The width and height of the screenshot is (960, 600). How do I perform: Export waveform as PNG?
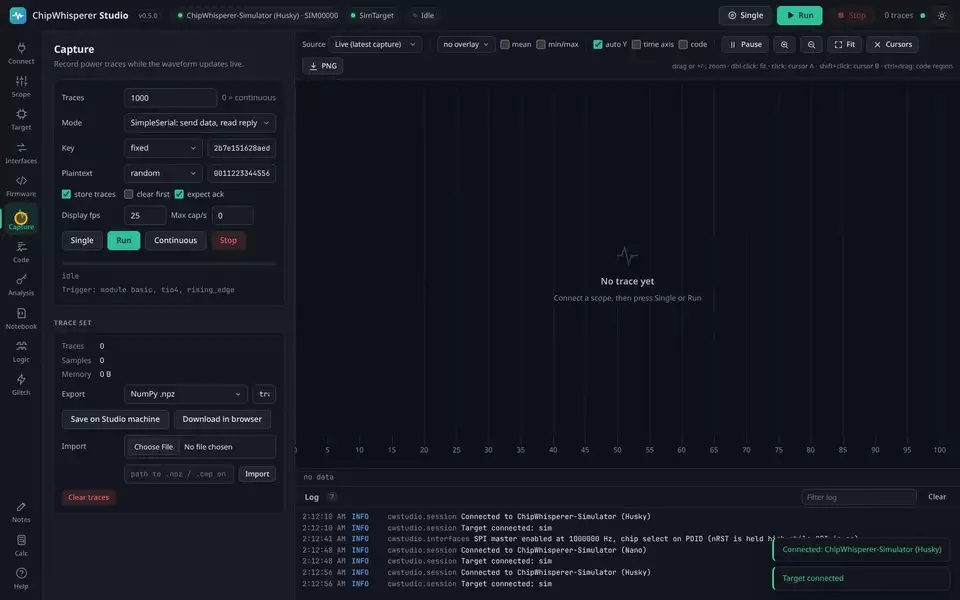[323, 66]
